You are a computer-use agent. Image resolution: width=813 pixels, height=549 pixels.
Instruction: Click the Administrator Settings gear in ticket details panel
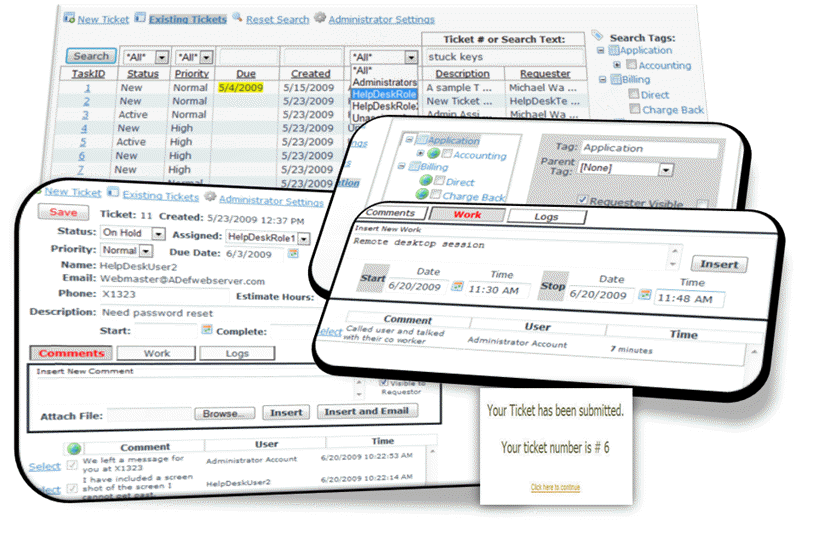tap(210, 196)
